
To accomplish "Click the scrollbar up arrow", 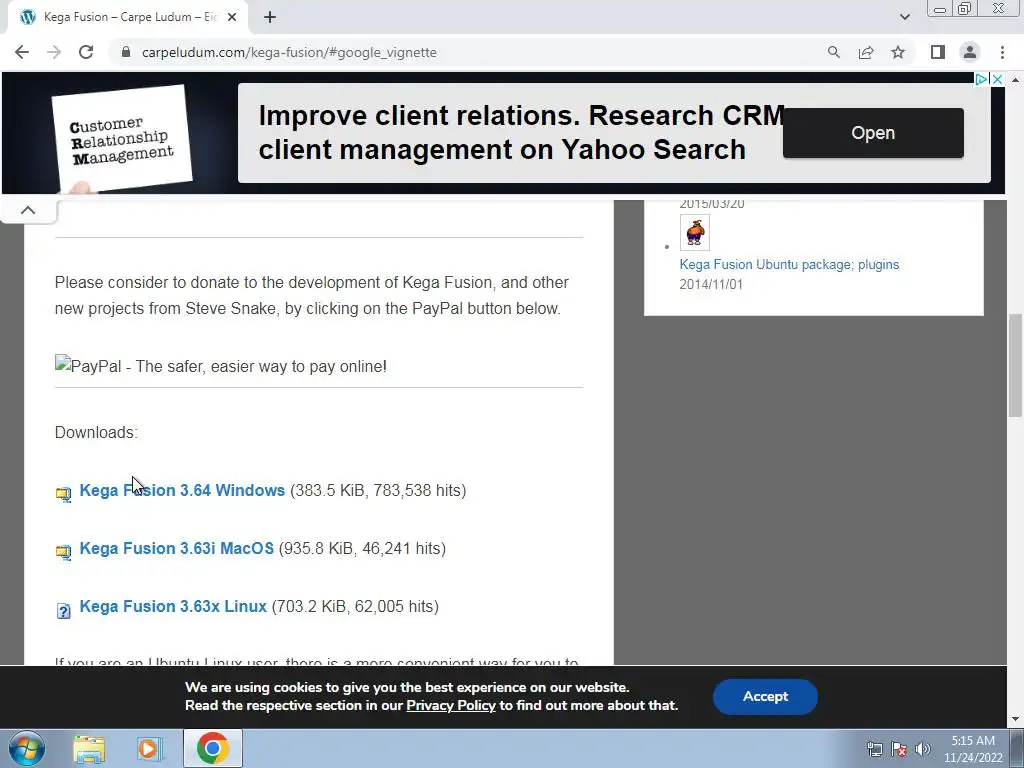I will (x=1015, y=80).
